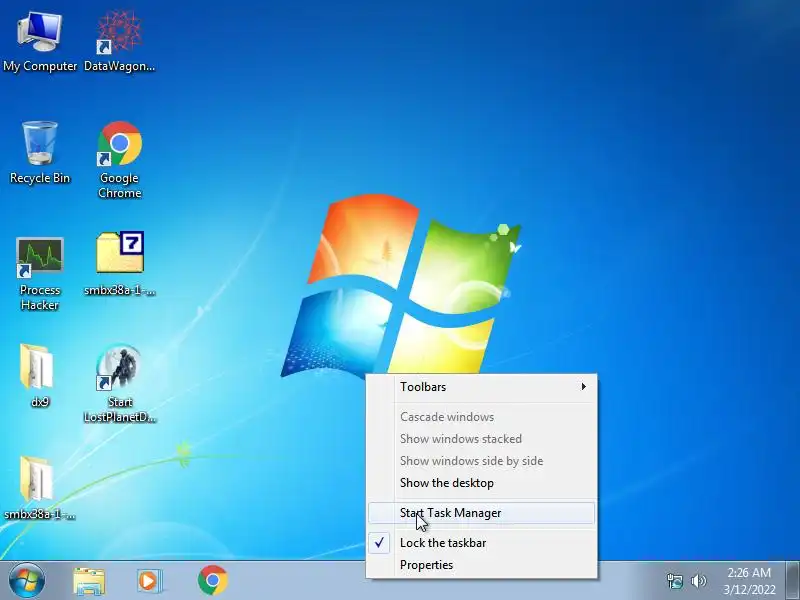The height and width of the screenshot is (600, 800).
Task: Select the dx9 zipped folder
Action: pyautogui.click(x=39, y=376)
